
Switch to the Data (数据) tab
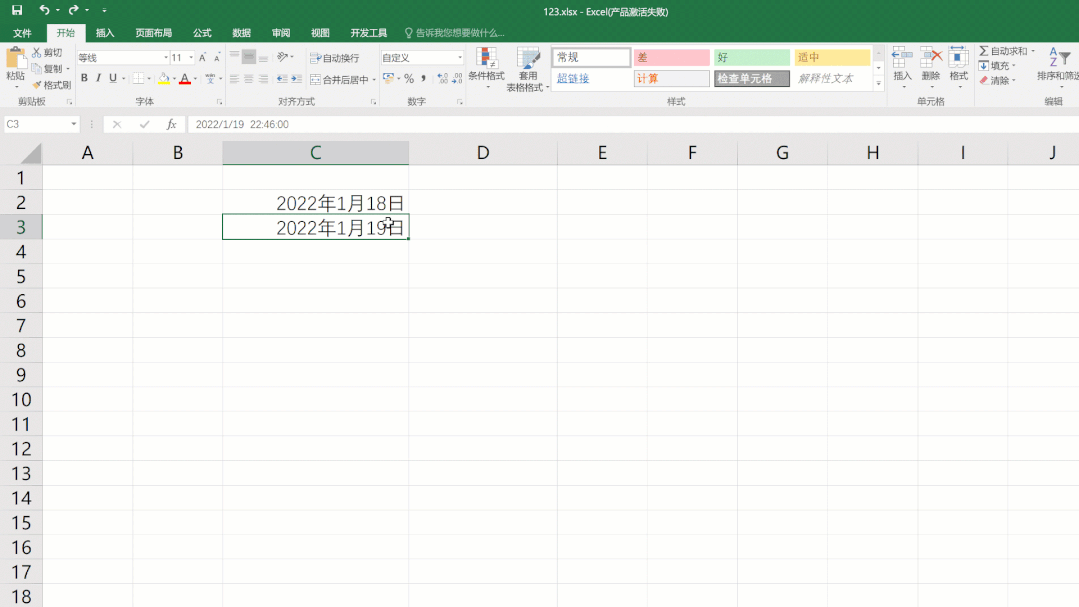(x=242, y=33)
